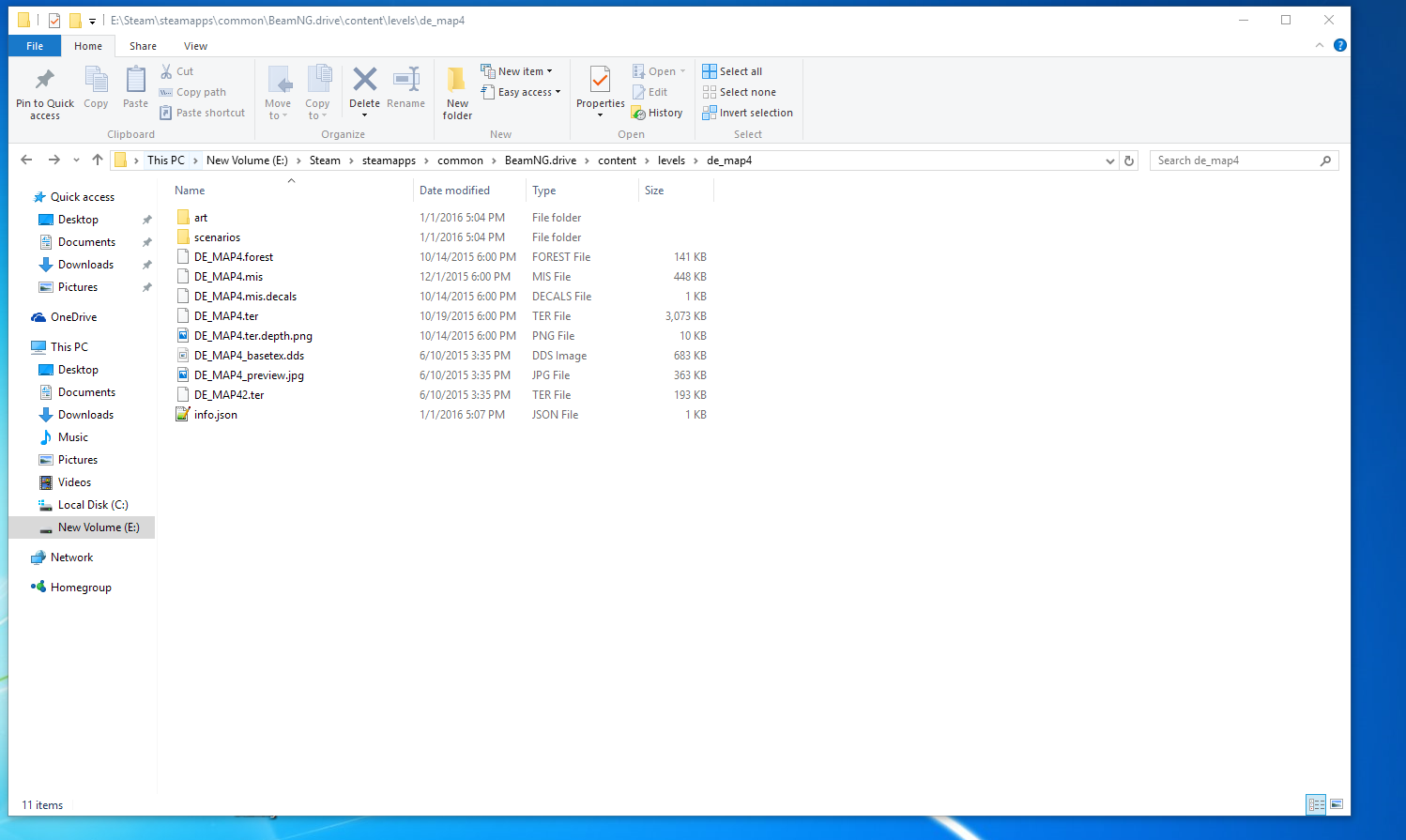The width and height of the screenshot is (1406, 840).
Task: Expand the address bar history dropdown
Action: pyautogui.click(x=1110, y=160)
